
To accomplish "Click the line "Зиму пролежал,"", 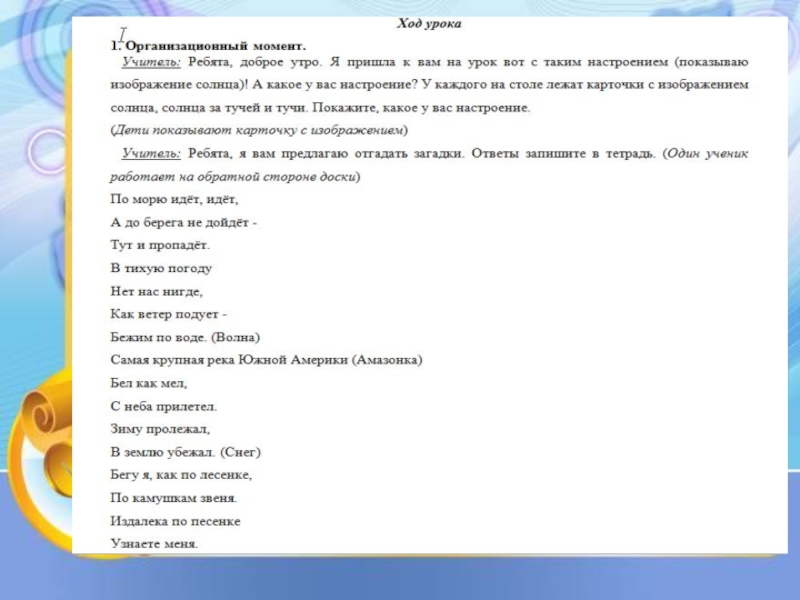I will pyautogui.click(x=160, y=429).
